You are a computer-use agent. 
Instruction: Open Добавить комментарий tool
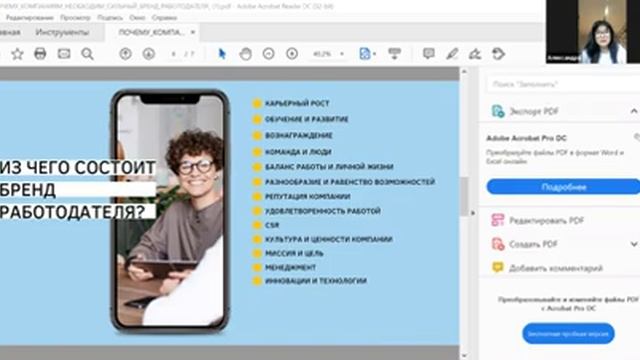[x=556, y=268]
